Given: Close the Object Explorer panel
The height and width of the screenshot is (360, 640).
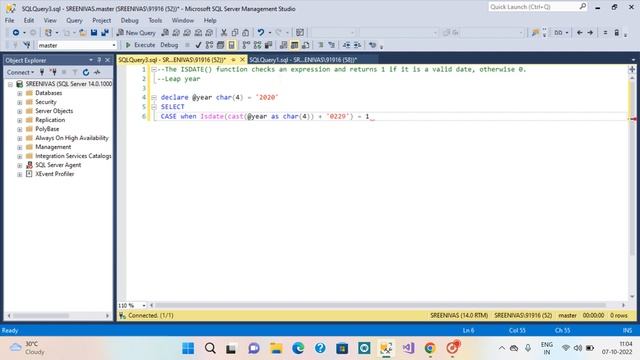Looking at the screenshot, I should (x=107, y=60).
